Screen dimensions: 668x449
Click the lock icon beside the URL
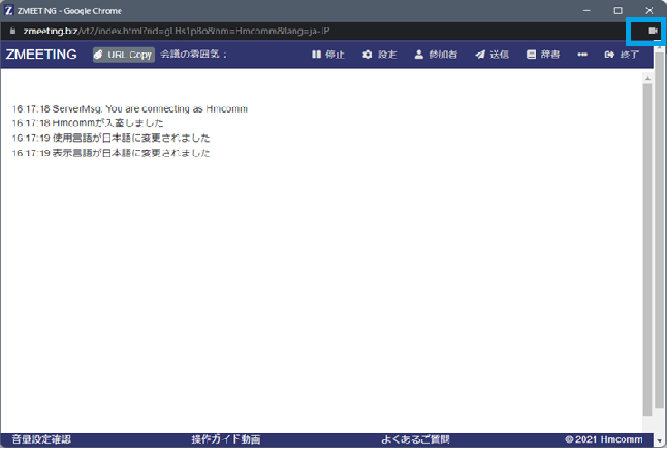pyautogui.click(x=12, y=31)
